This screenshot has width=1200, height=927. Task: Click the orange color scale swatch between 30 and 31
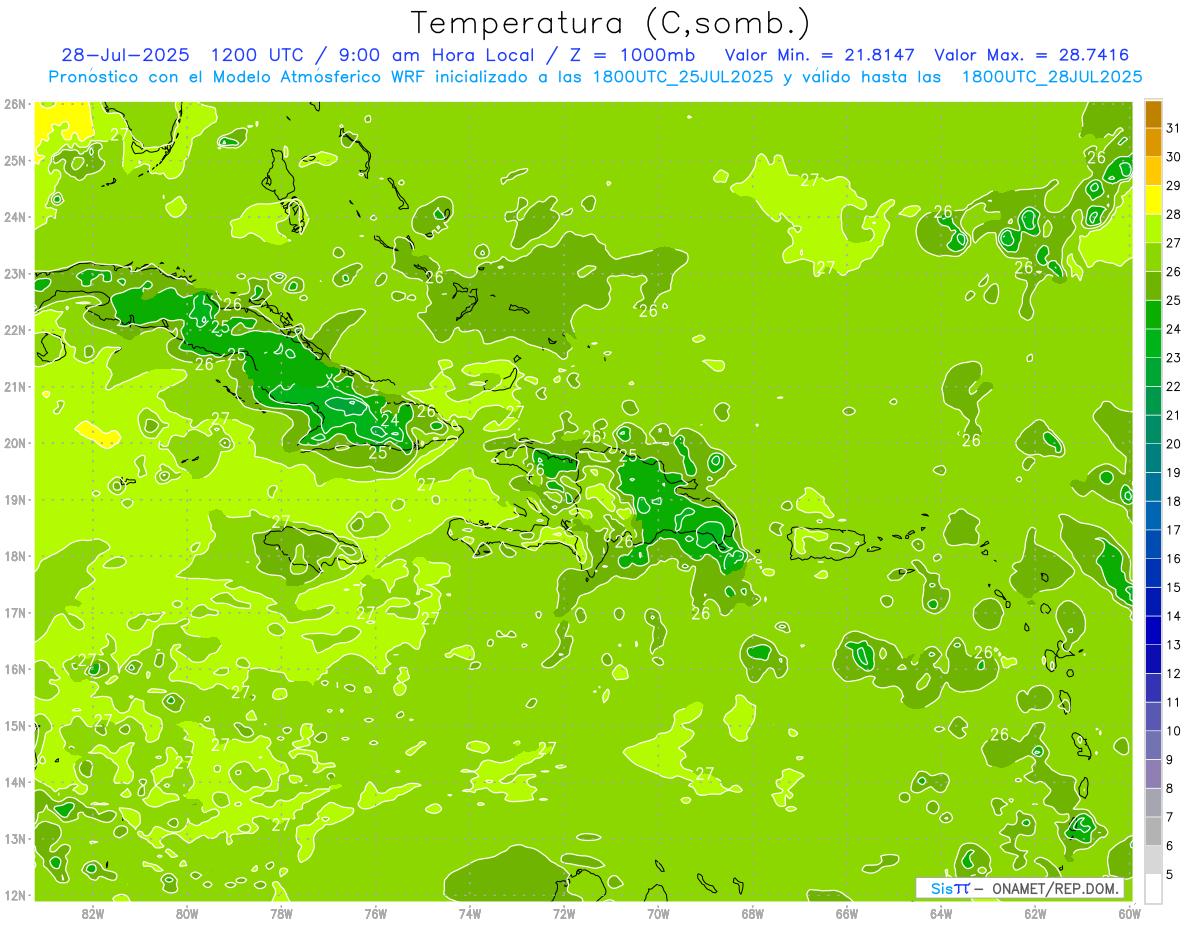(x=1154, y=142)
